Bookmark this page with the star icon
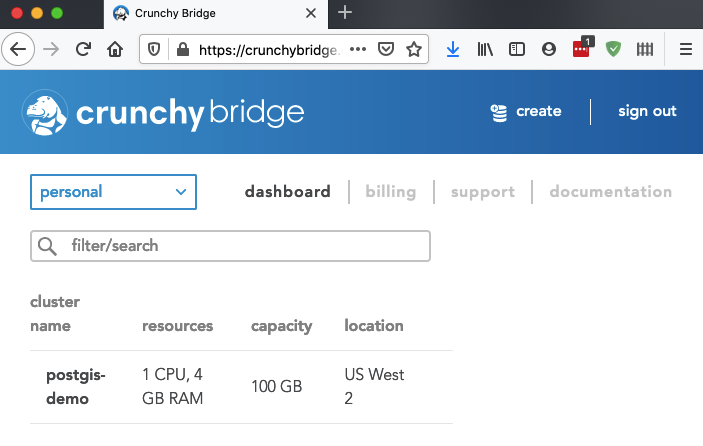Image resolution: width=703 pixels, height=446 pixels. pyautogui.click(x=414, y=49)
